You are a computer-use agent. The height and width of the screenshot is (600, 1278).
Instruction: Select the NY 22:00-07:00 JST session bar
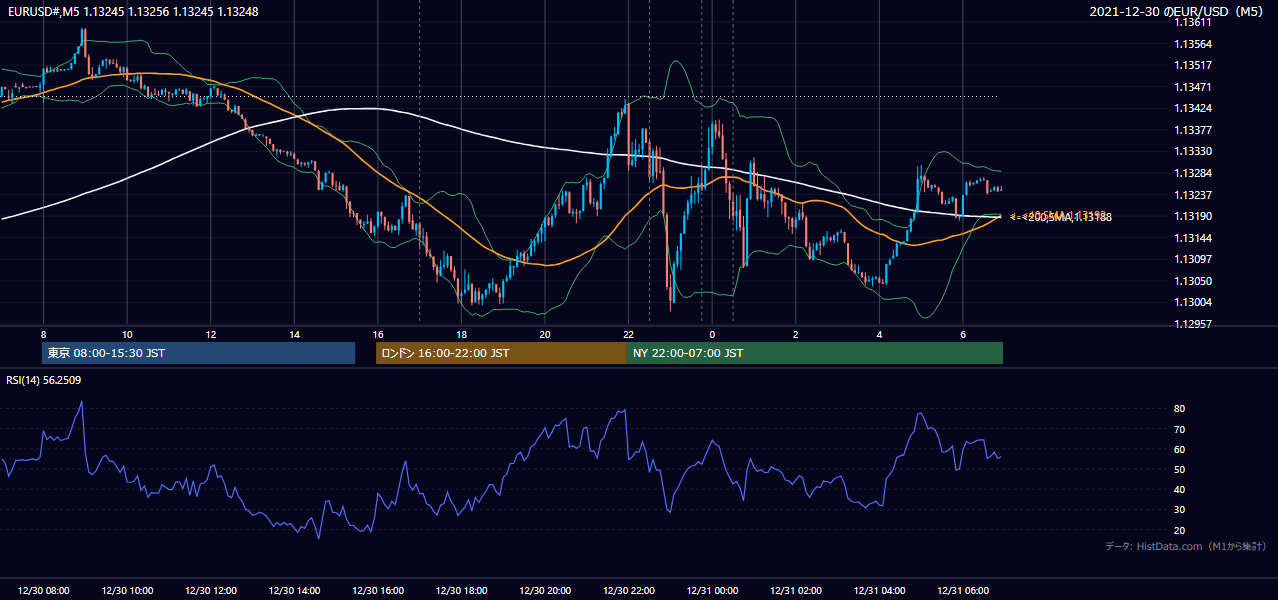tap(815, 353)
